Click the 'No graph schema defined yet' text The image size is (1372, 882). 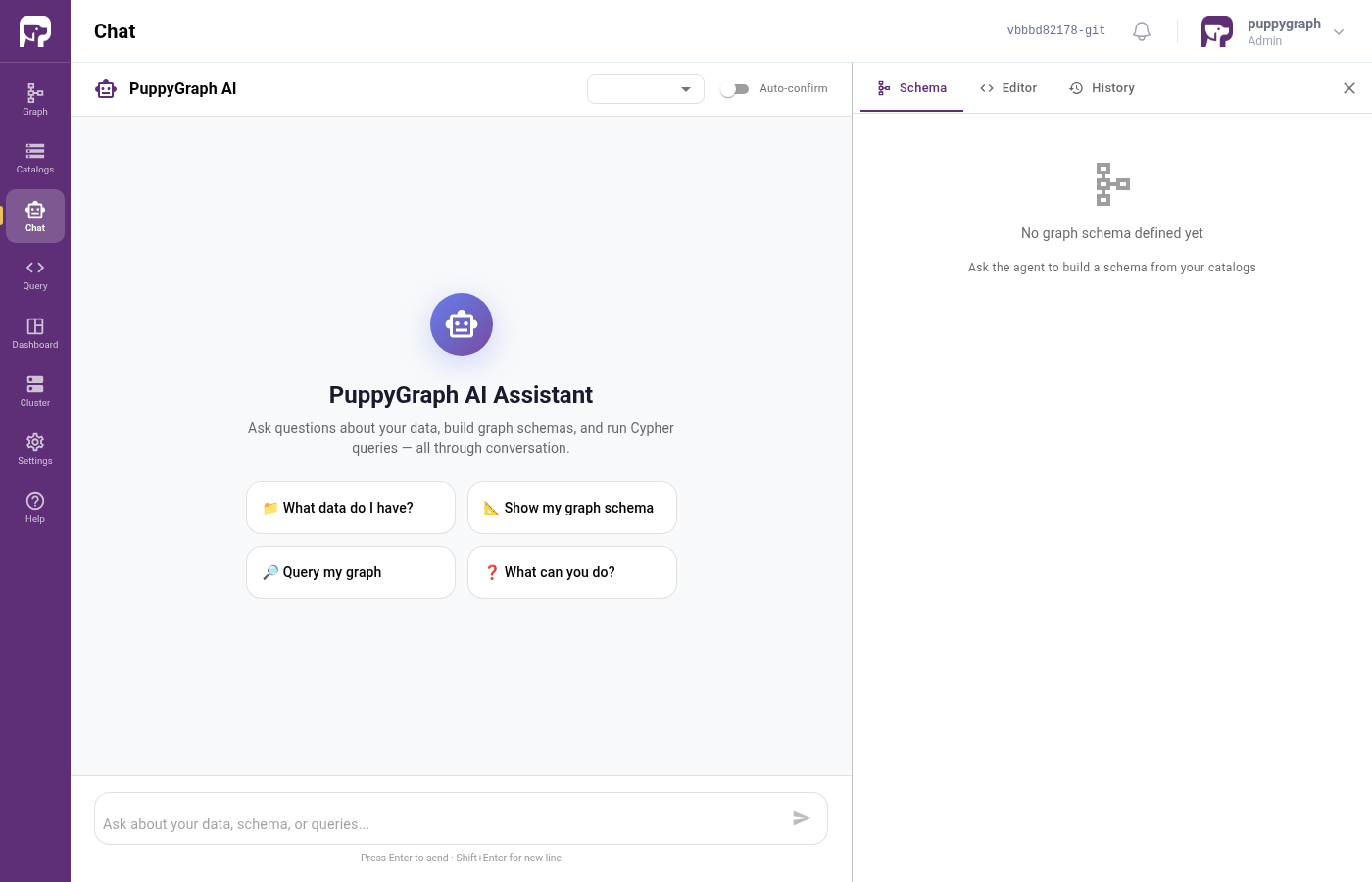1112,233
